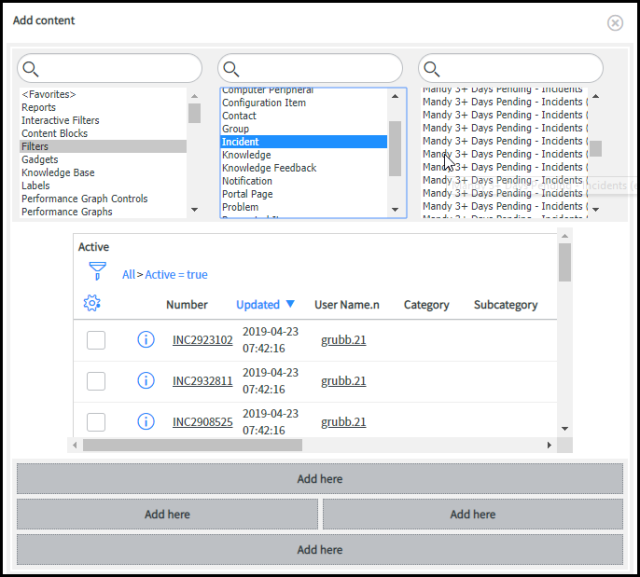
Task: Click preview vertical scrollbar down arrow
Action: (x=565, y=429)
